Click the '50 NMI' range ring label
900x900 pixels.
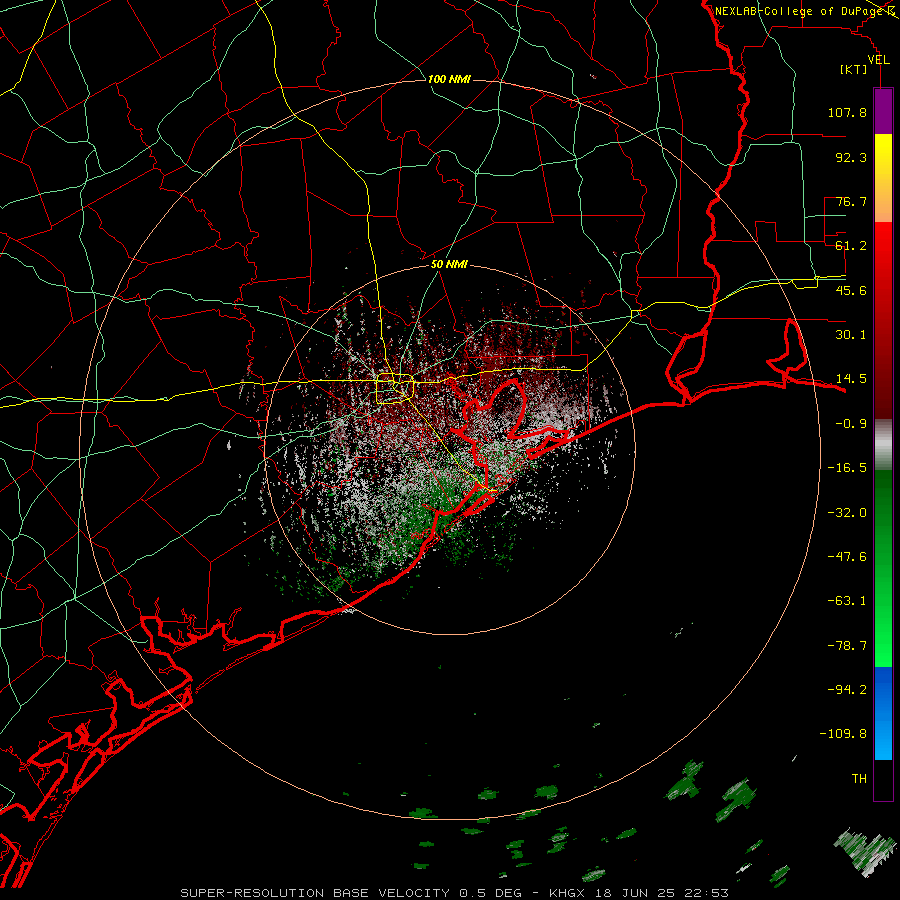point(449,264)
